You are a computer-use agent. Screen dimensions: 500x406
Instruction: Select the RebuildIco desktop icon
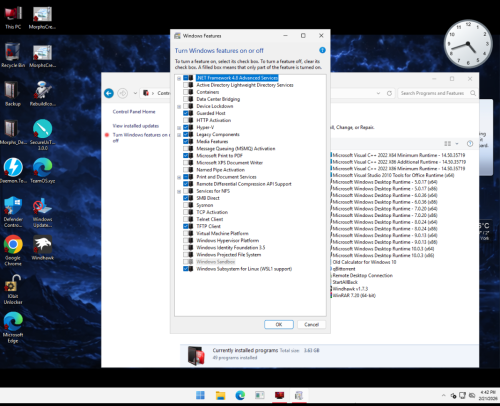42,94
